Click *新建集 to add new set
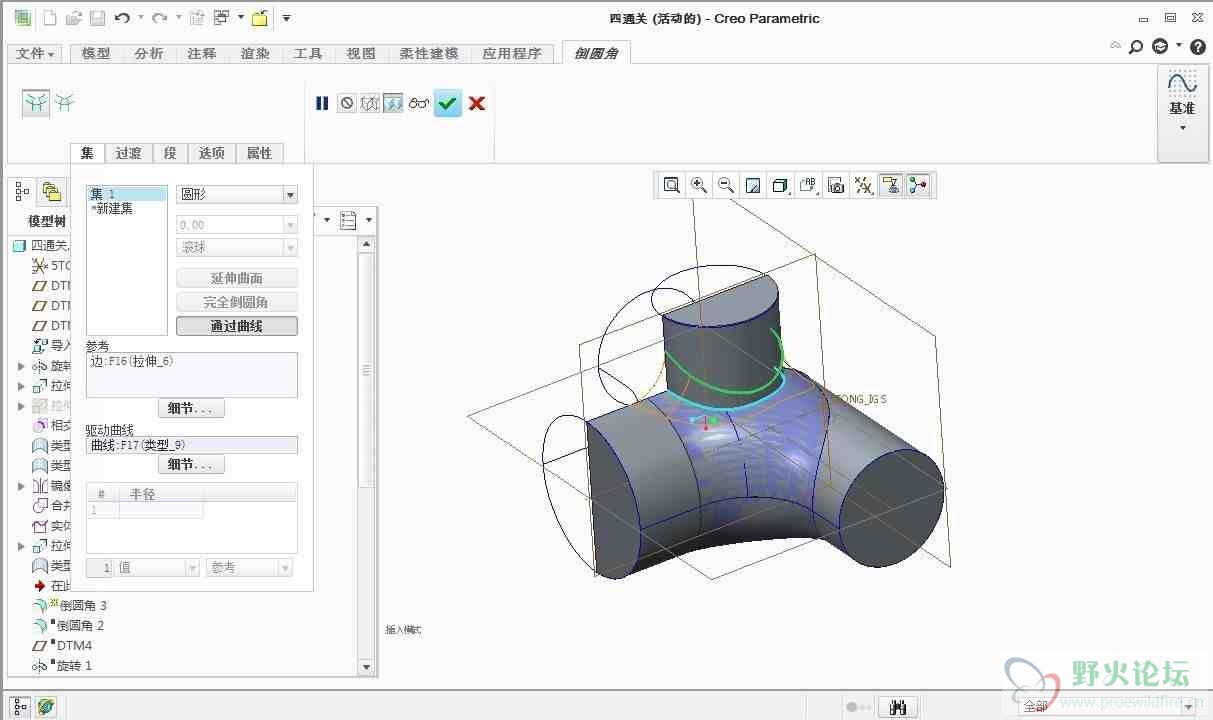1213x720 pixels. [112, 209]
